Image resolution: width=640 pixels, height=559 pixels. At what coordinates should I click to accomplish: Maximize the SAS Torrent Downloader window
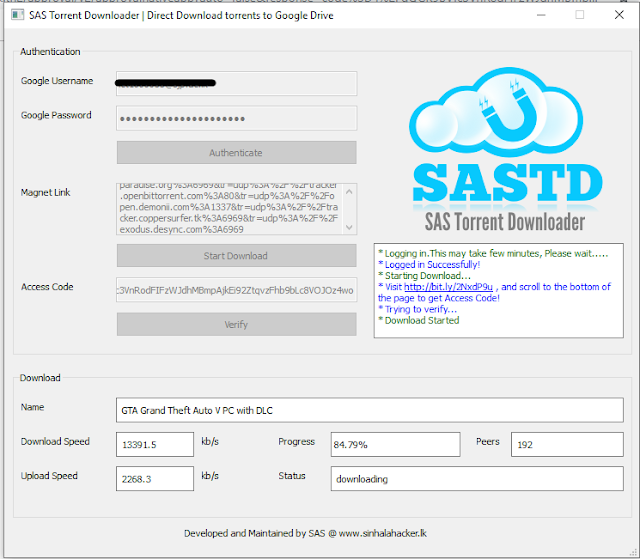[580, 15]
